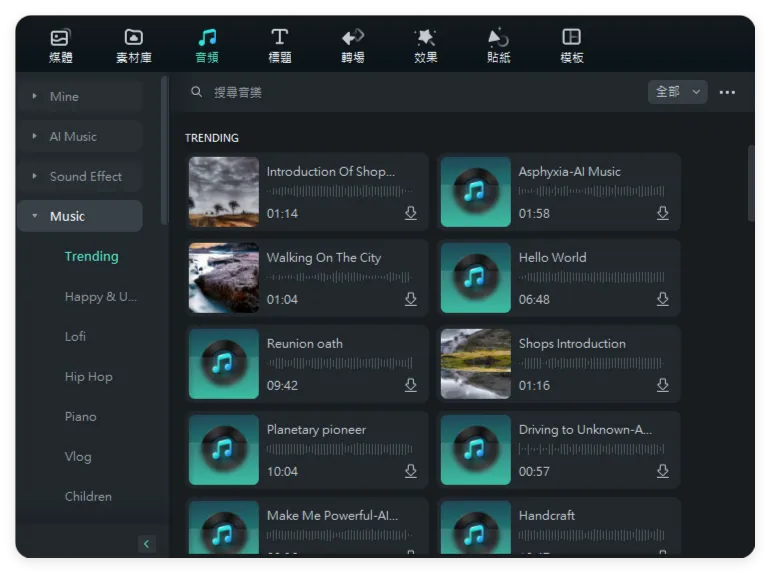Download the Asphyxia-AI Music track

(x=662, y=214)
